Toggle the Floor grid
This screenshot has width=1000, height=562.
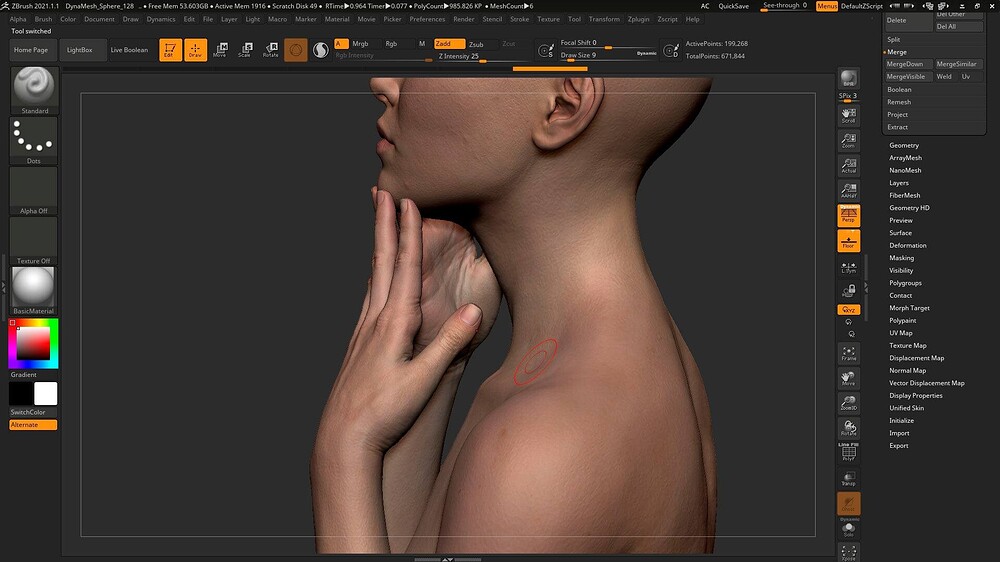coord(848,241)
